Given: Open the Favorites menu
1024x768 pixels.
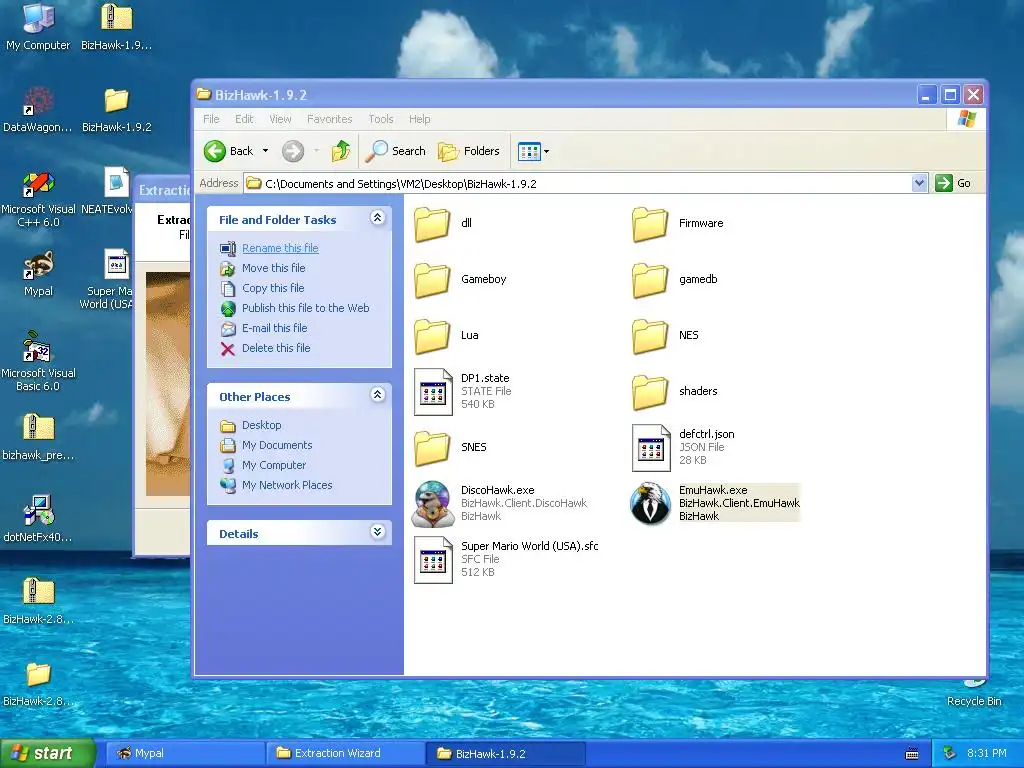Looking at the screenshot, I should pyautogui.click(x=329, y=119).
